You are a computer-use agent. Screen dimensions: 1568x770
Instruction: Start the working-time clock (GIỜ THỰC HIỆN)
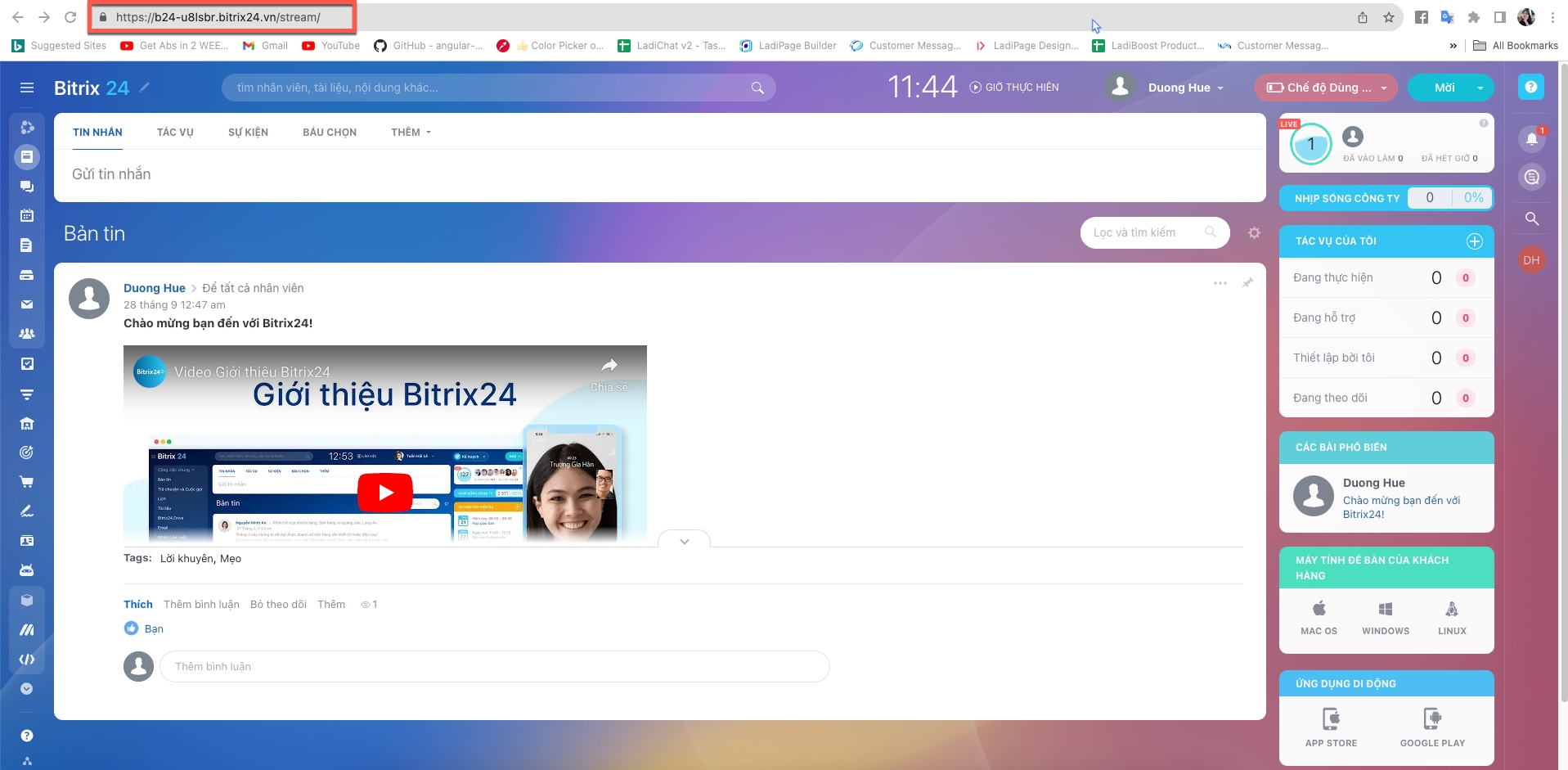pos(1014,88)
